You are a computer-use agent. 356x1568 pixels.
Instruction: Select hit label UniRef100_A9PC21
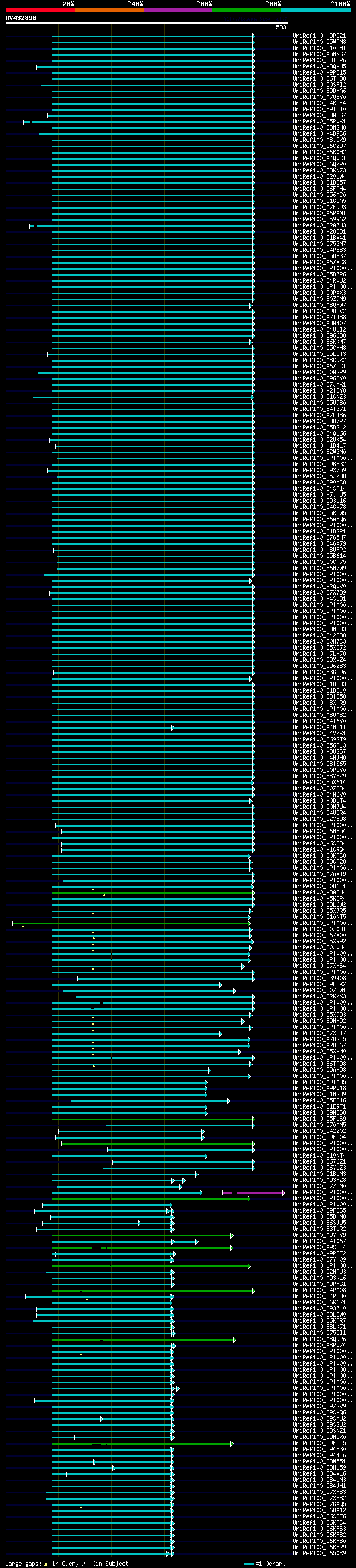319,36
